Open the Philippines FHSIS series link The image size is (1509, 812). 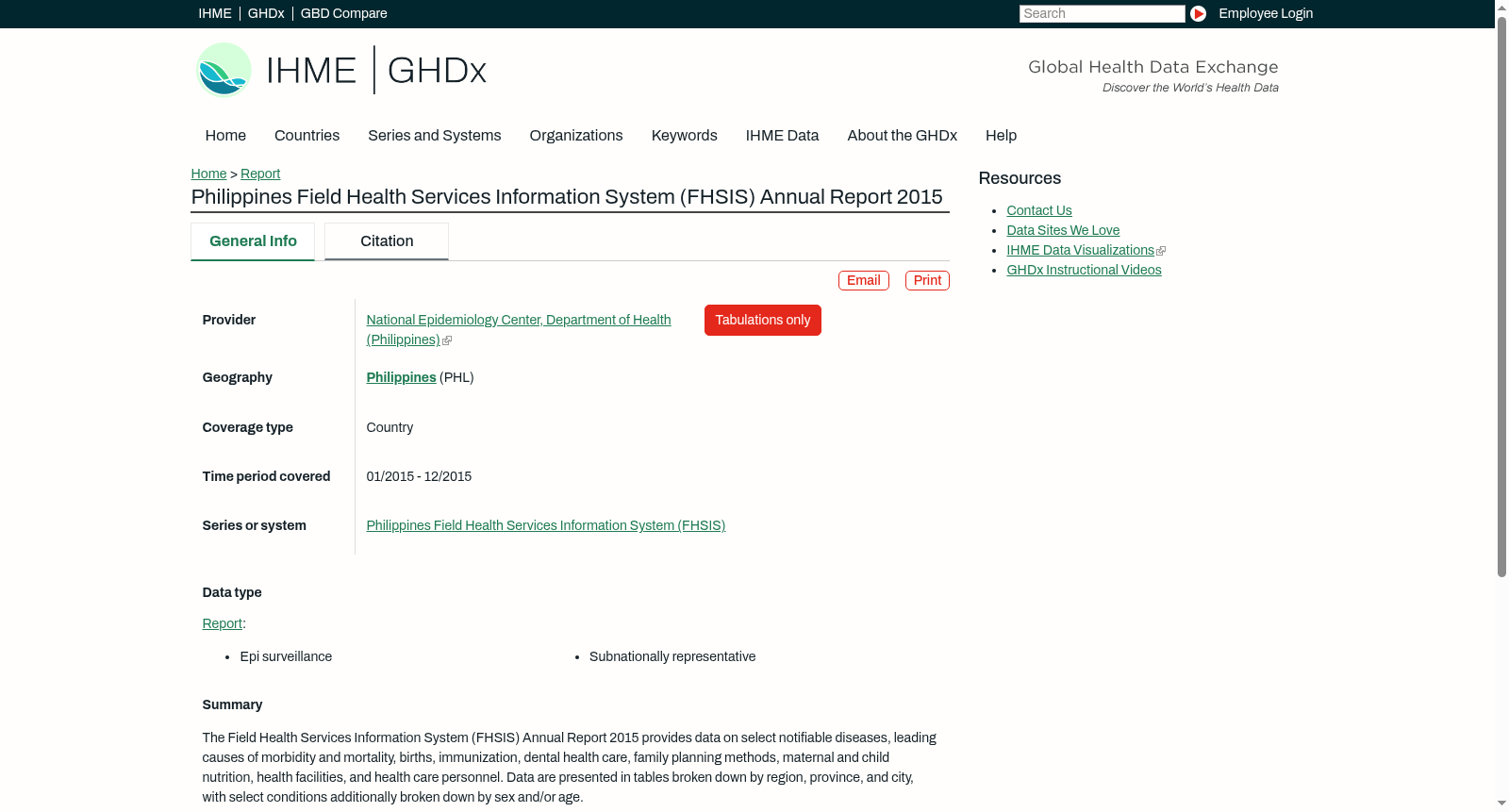pos(546,525)
